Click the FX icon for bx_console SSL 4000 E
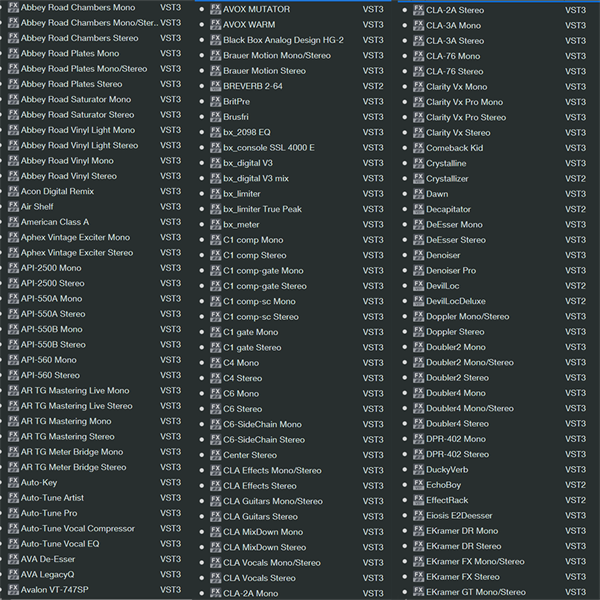600x600 pixels. [216, 147]
